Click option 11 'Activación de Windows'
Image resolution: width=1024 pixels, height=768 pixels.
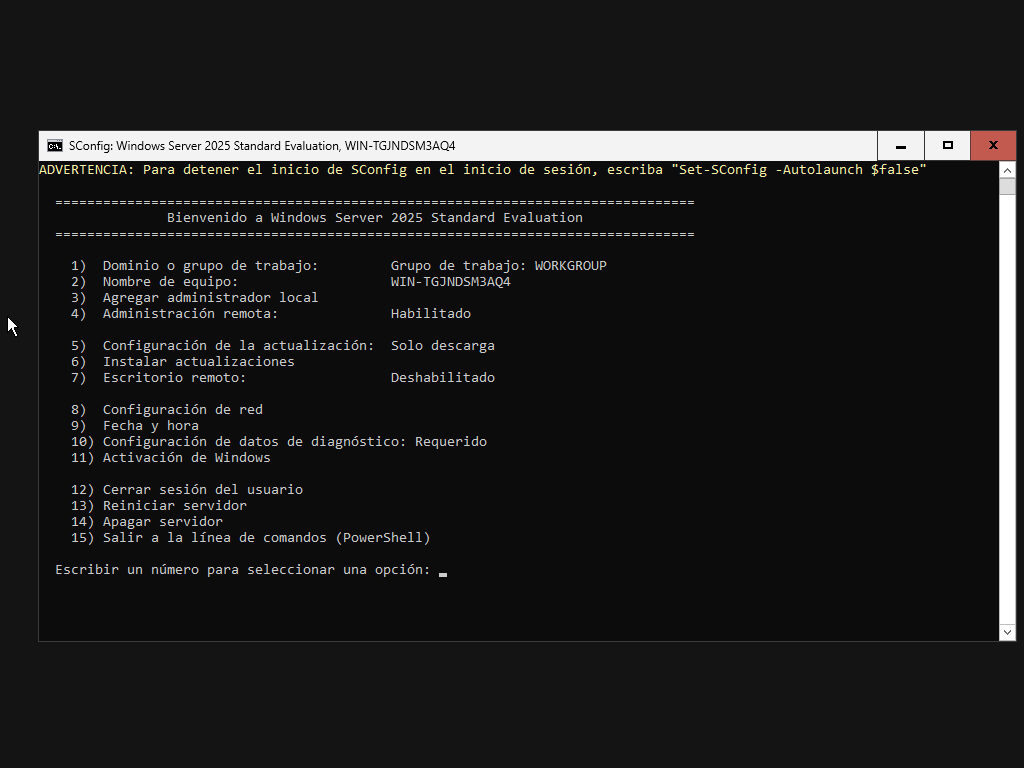(170, 458)
